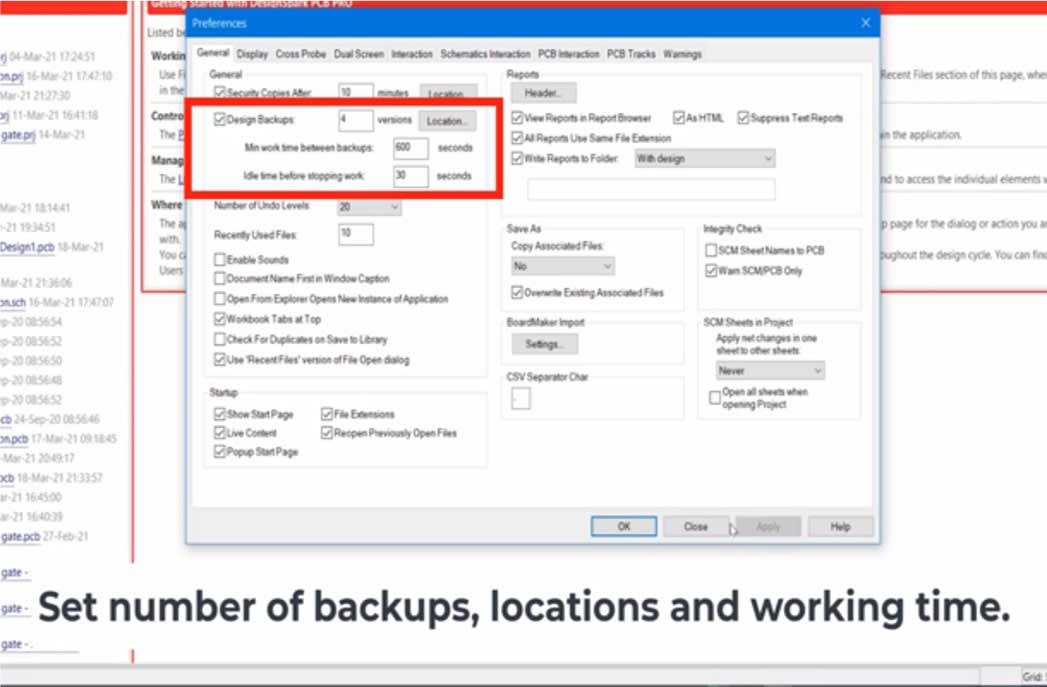Click the Apply button
The height and width of the screenshot is (687, 1047).
point(768,526)
